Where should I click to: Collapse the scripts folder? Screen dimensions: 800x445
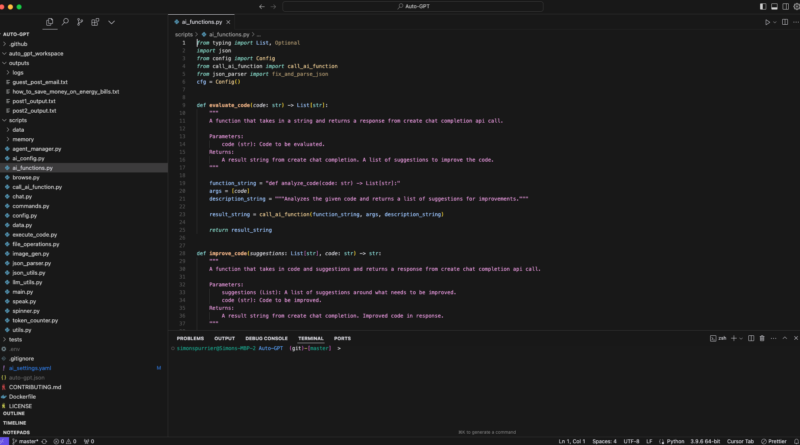17,120
